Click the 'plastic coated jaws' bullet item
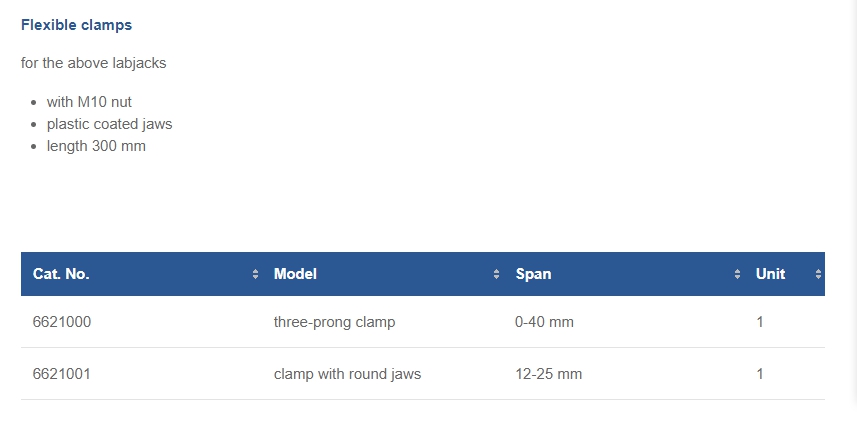 109,125
